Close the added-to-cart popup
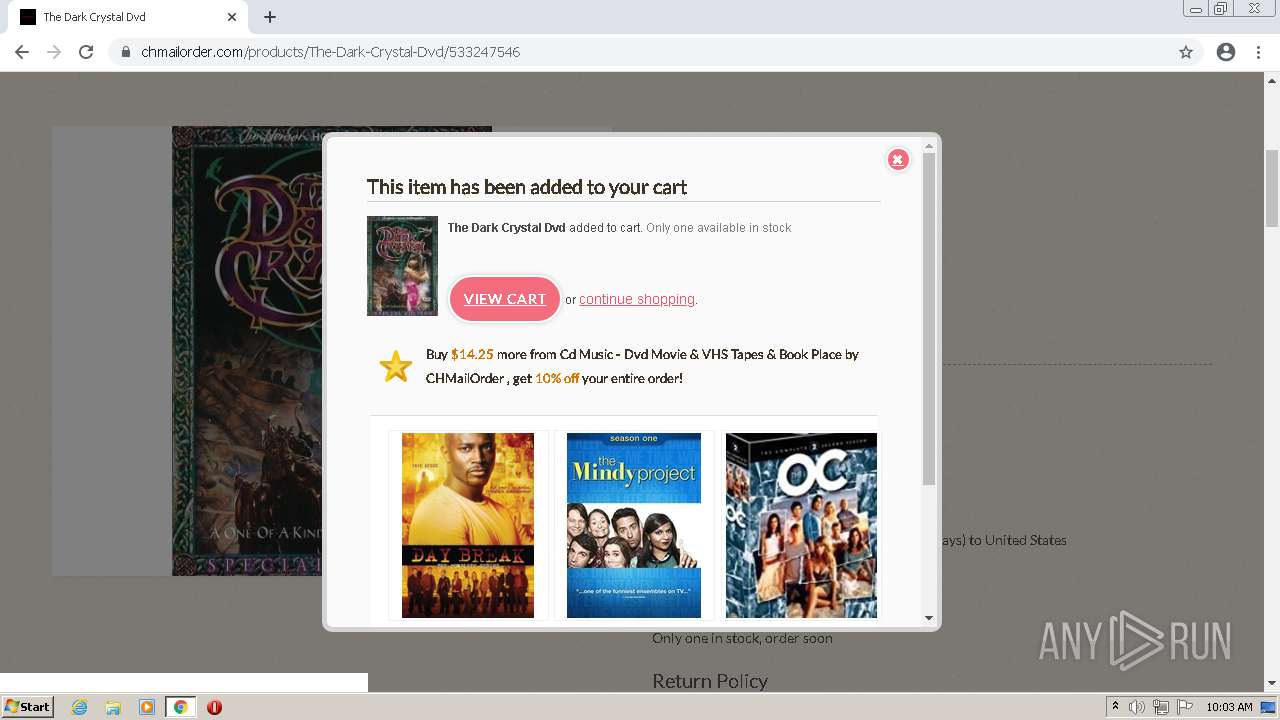1280x720 pixels. tap(898, 159)
